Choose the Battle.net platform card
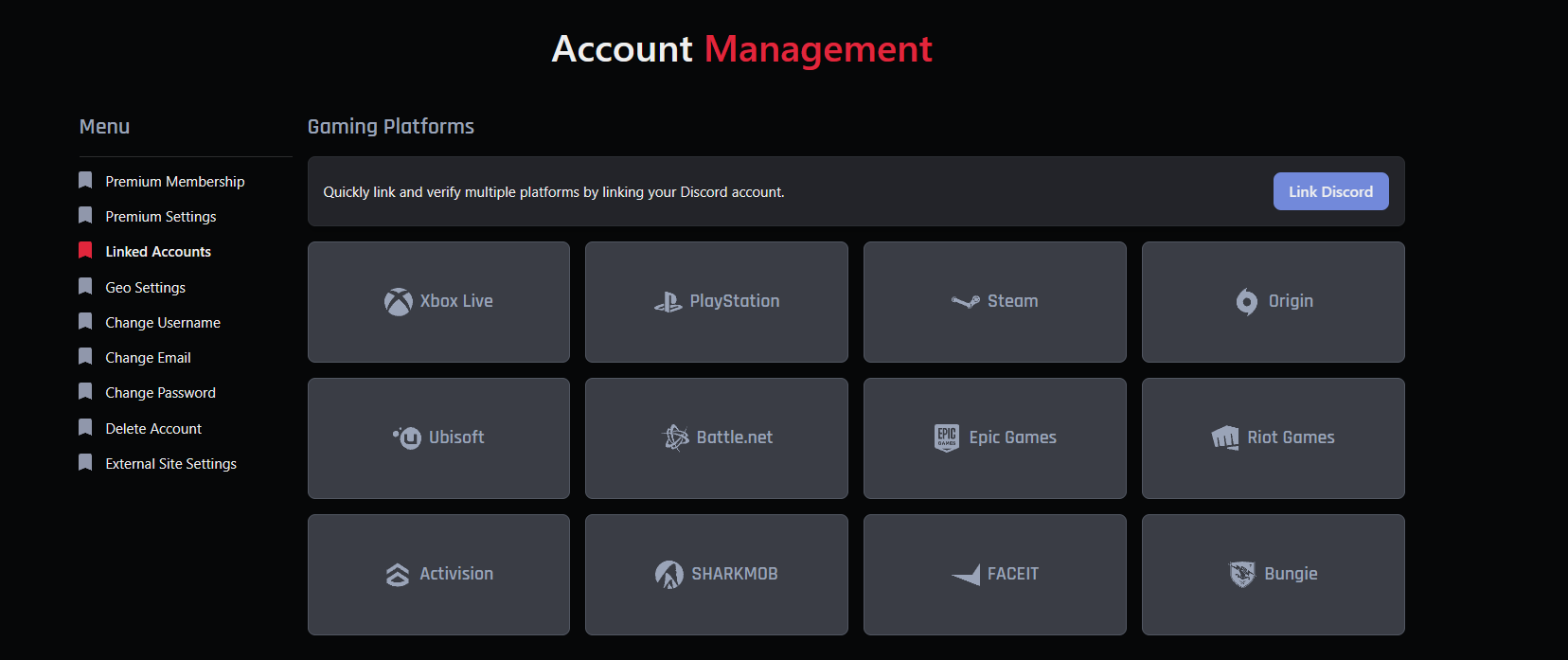This screenshot has height=660, width=1568. [717, 438]
